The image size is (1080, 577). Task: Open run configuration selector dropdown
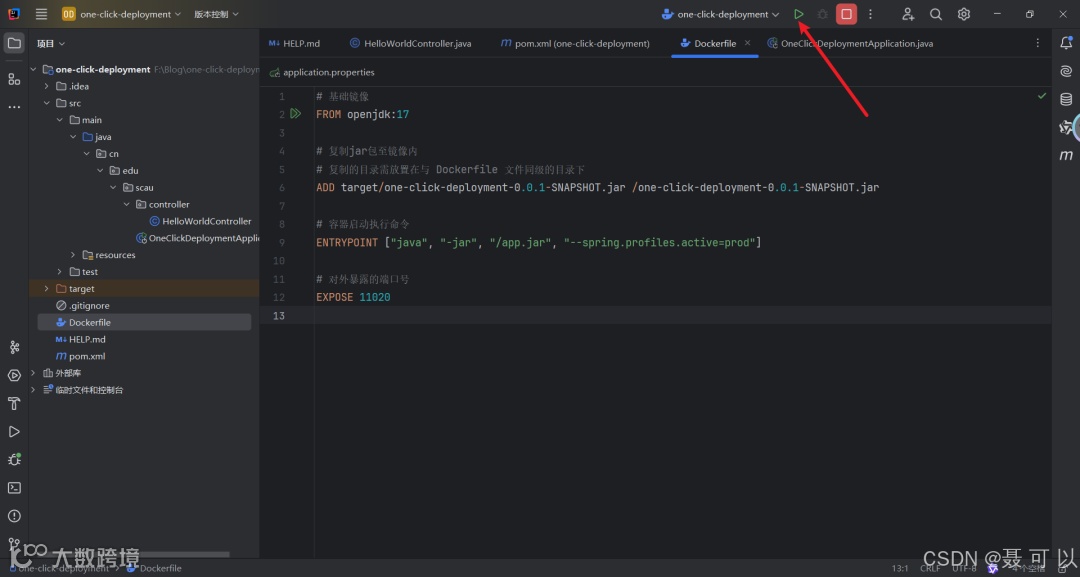(720, 14)
